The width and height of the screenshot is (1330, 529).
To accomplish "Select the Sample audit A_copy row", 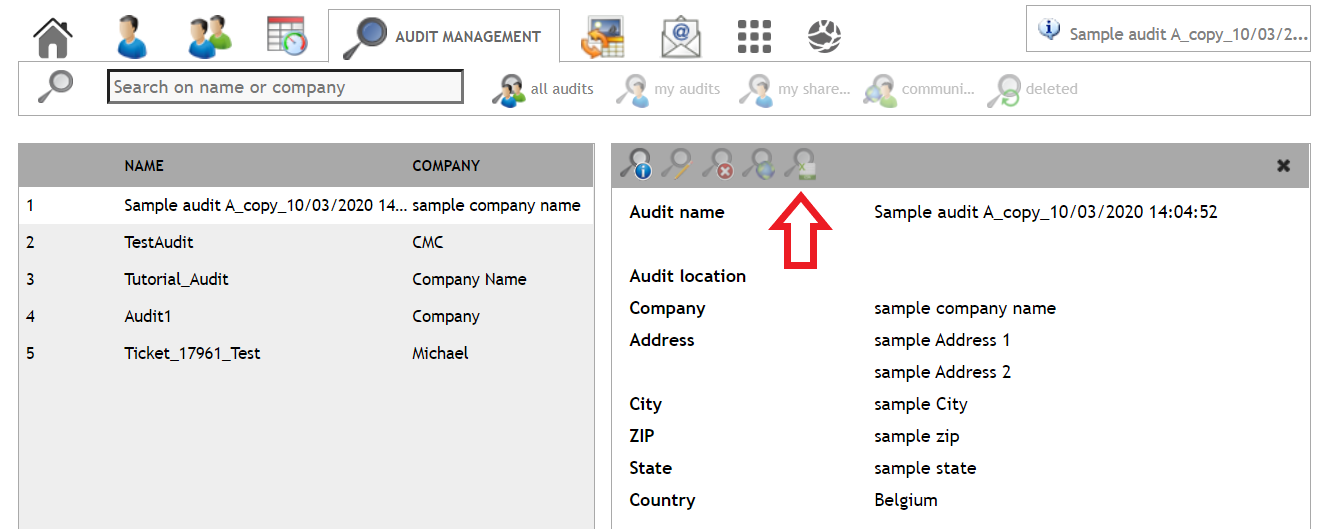I will [307, 206].
